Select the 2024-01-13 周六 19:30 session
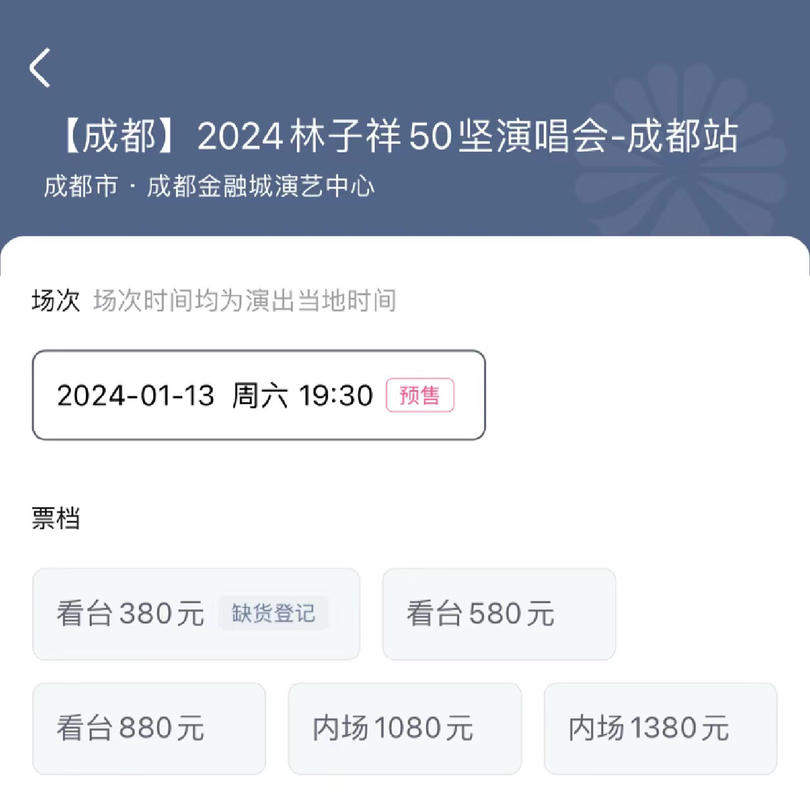This screenshot has width=810, height=794. (x=259, y=395)
